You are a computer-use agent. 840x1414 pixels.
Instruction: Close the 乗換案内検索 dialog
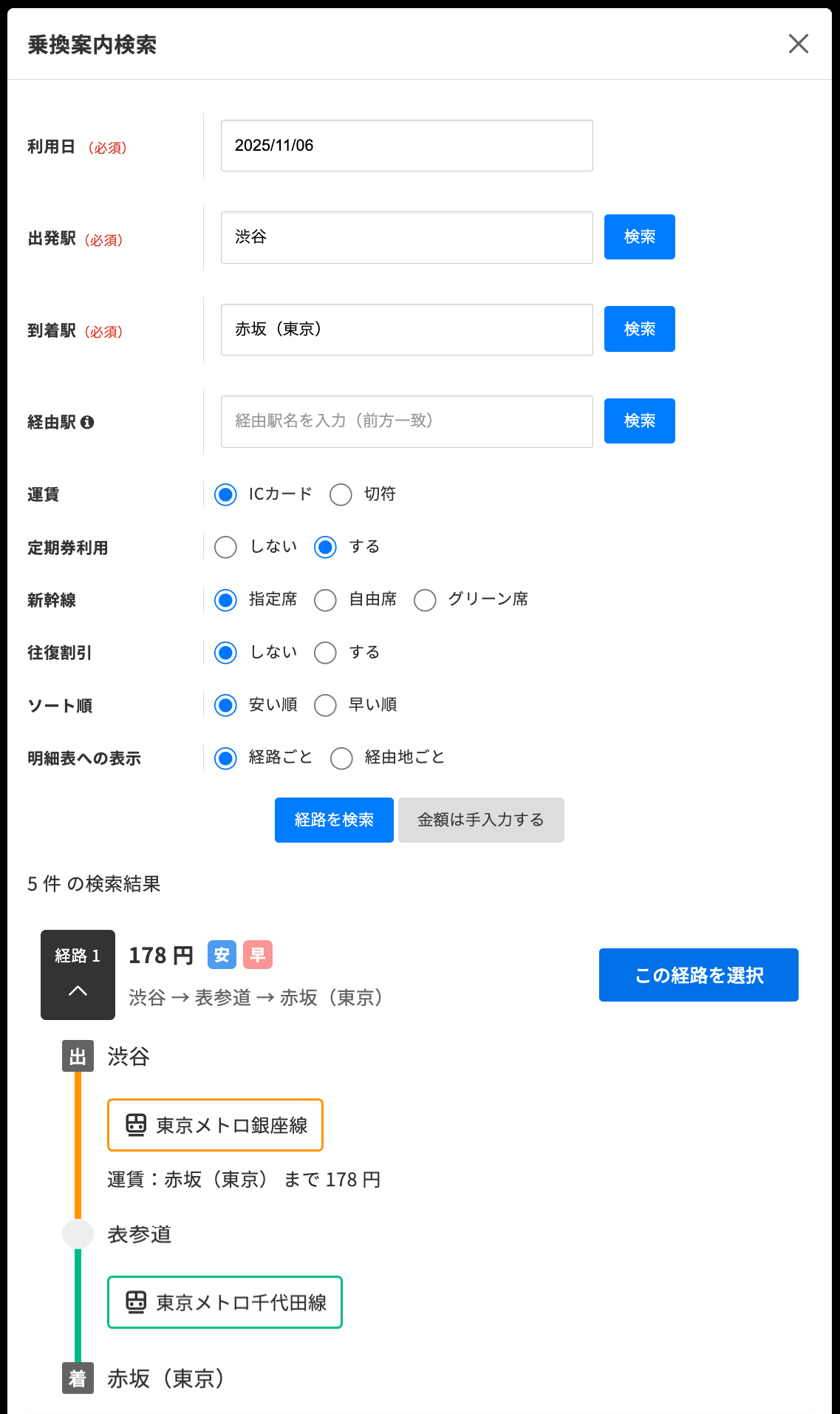pos(798,44)
